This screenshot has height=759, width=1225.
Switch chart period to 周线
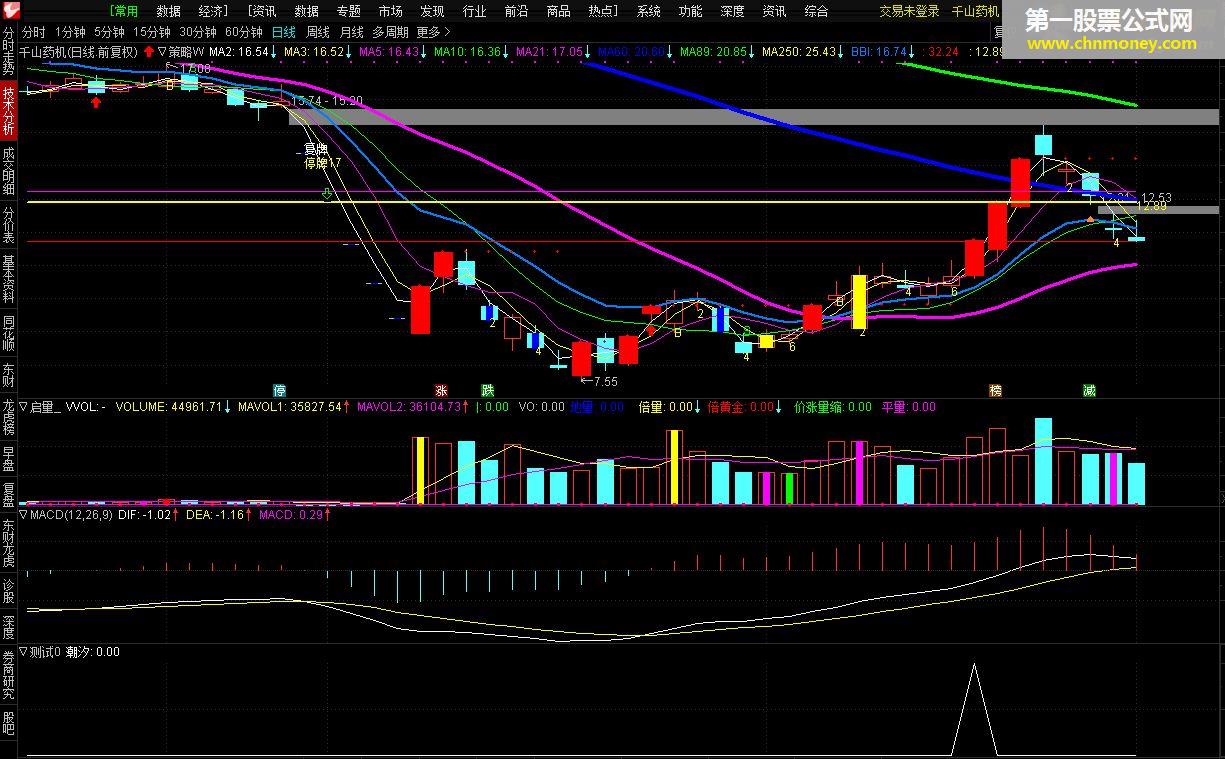coord(318,31)
